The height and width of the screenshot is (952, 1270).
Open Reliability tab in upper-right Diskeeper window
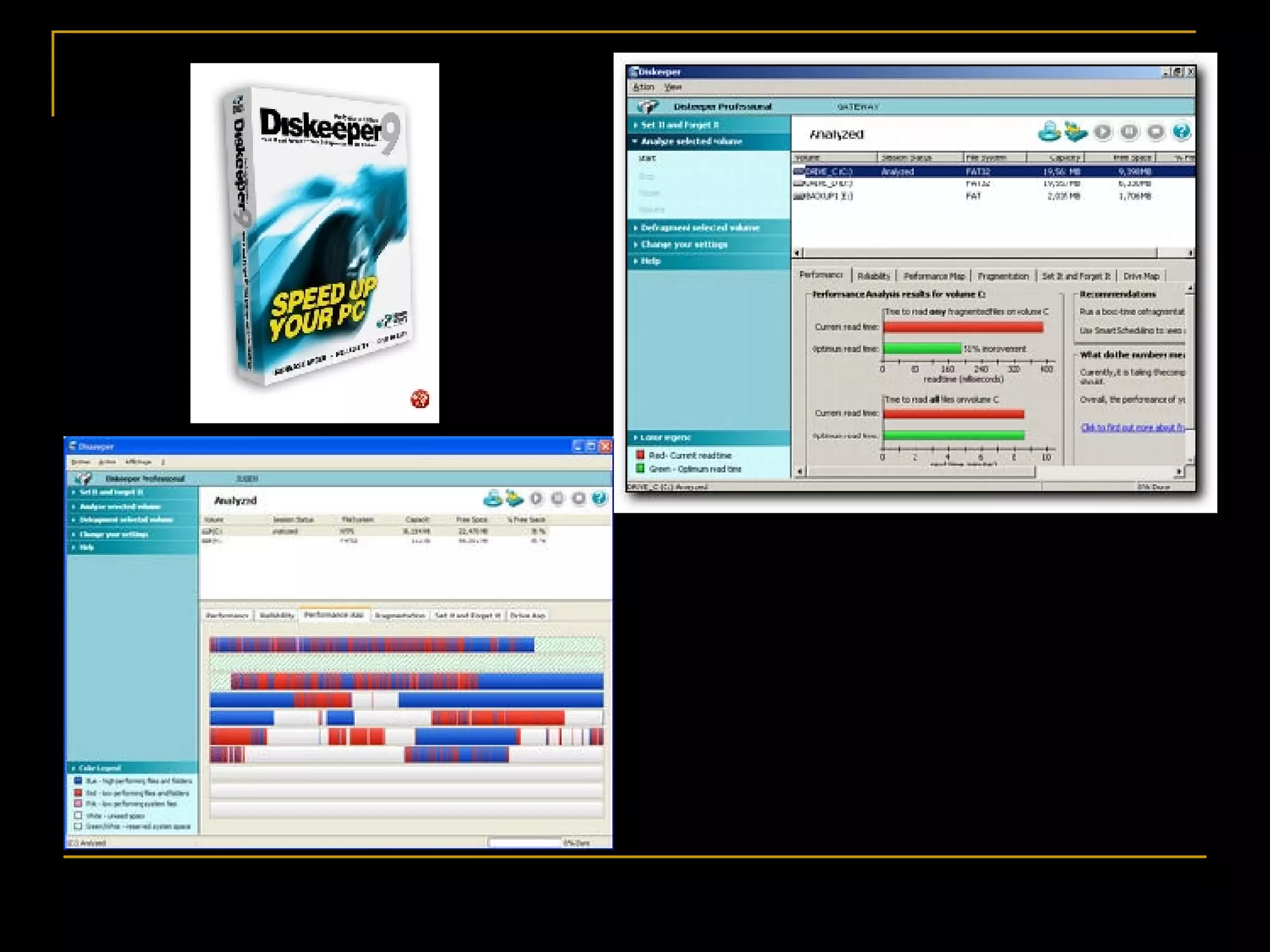pyautogui.click(x=873, y=276)
